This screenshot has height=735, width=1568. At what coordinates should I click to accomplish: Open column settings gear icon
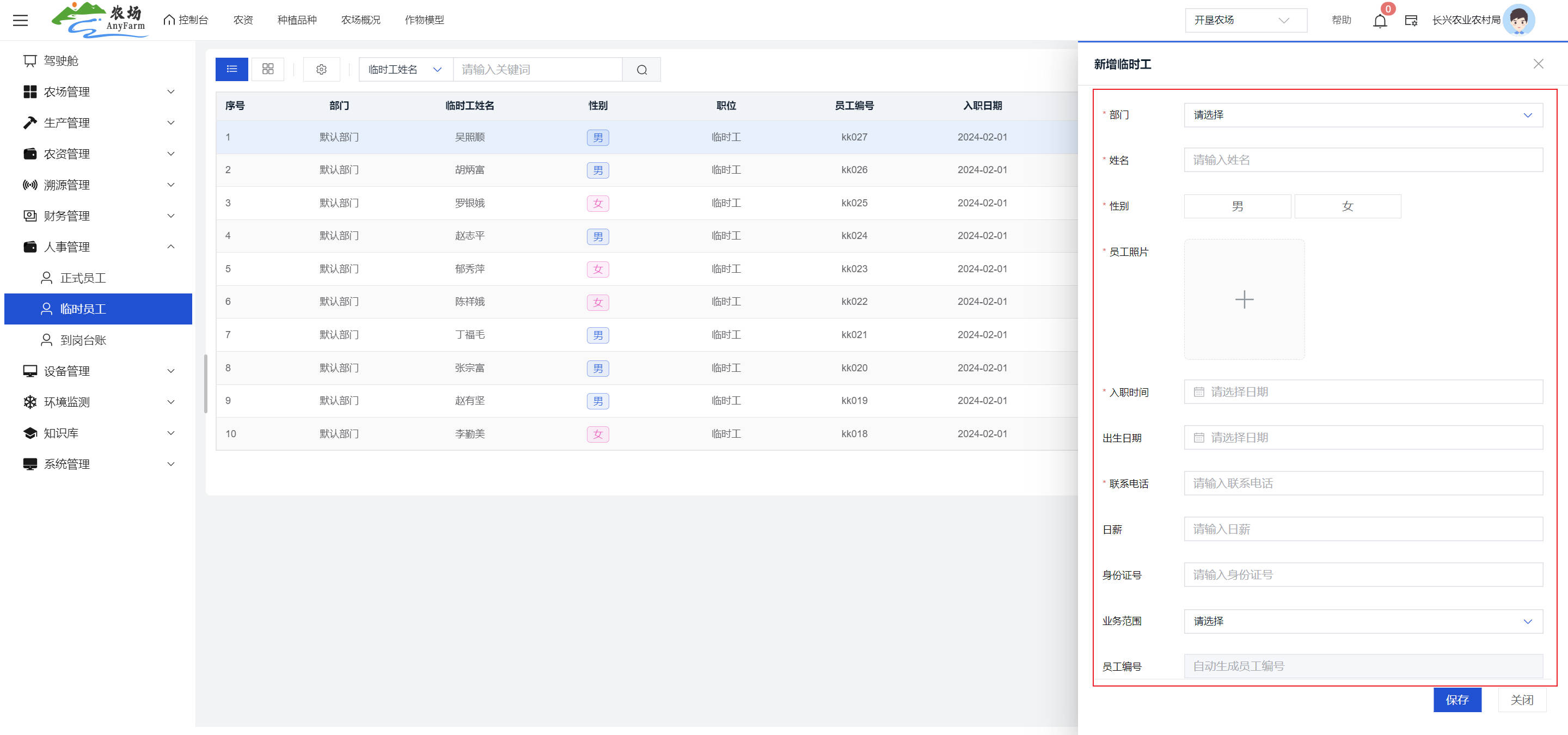click(x=321, y=69)
